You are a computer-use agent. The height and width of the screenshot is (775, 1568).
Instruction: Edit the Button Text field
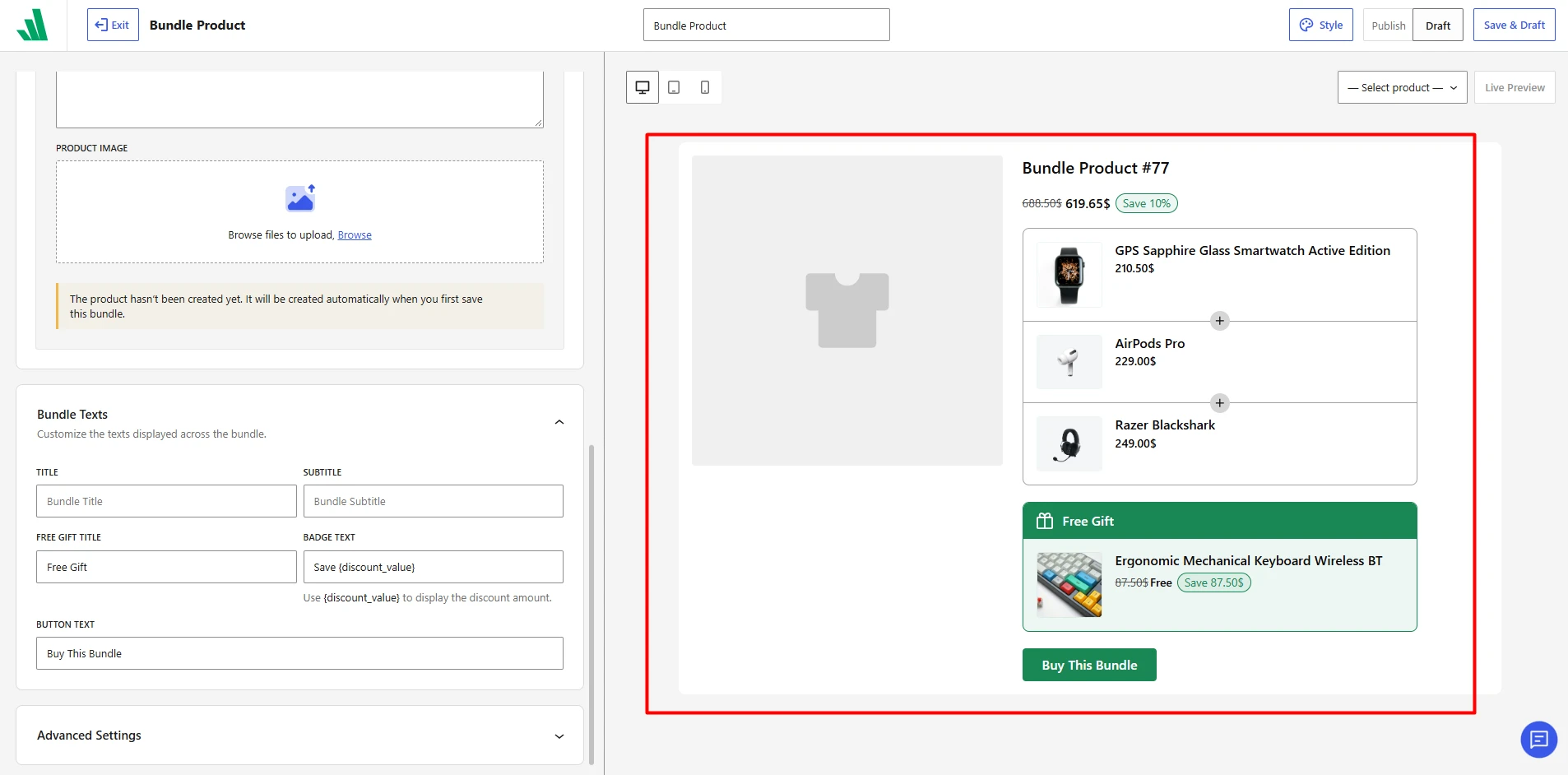pyautogui.click(x=299, y=653)
